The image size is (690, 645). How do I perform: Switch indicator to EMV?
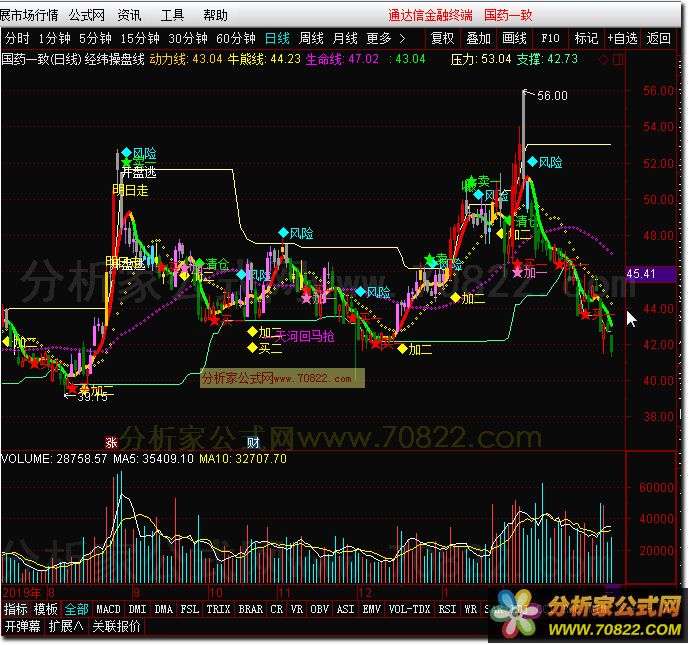pos(371,609)
